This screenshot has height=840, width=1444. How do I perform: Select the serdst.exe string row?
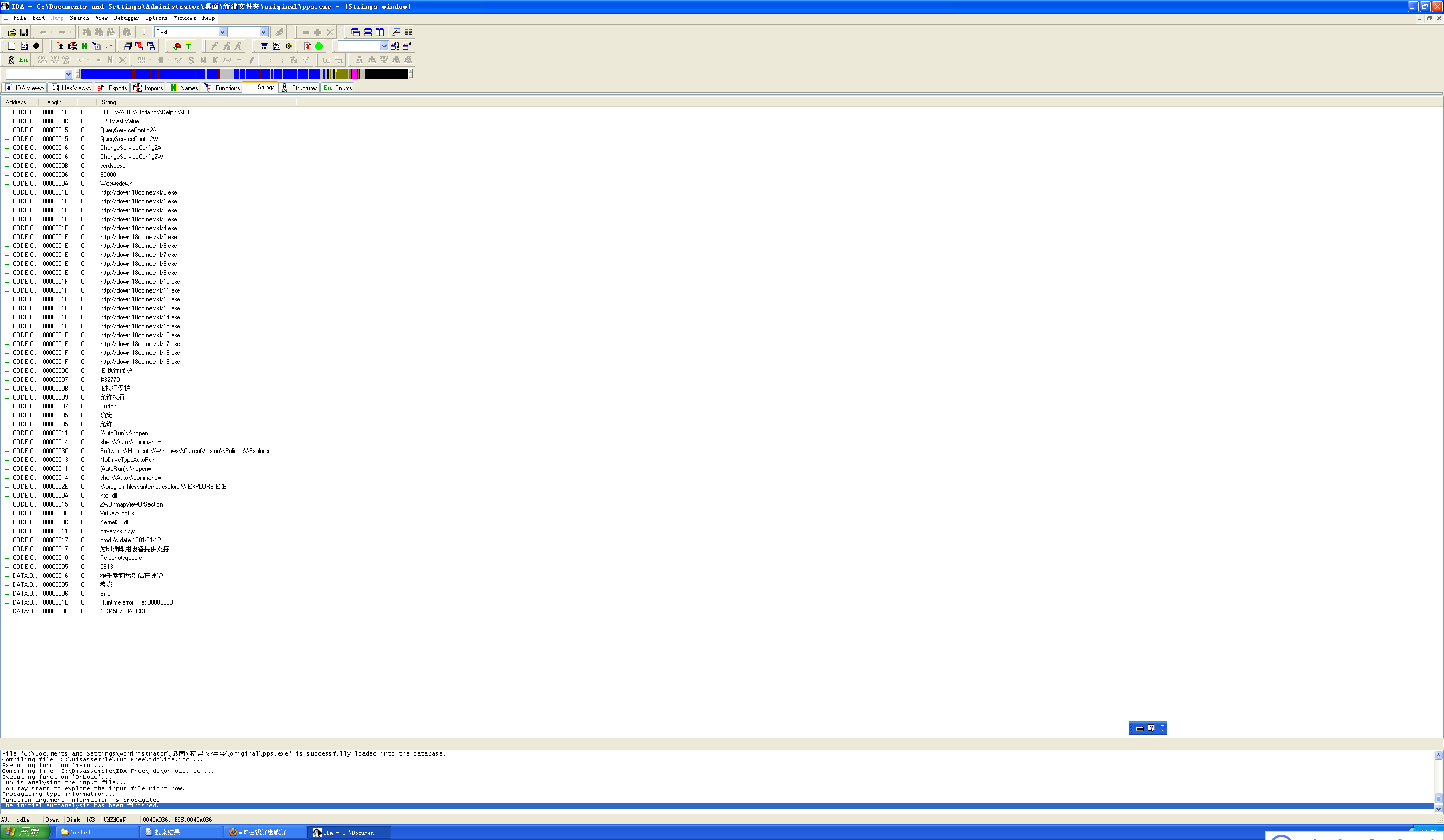coord(113,166)
